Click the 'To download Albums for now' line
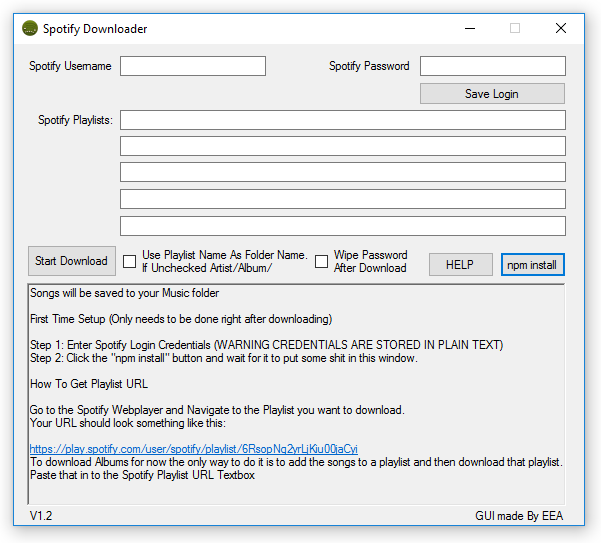The height and width of the screenshot is (543, 601). [x=296, y=462]
